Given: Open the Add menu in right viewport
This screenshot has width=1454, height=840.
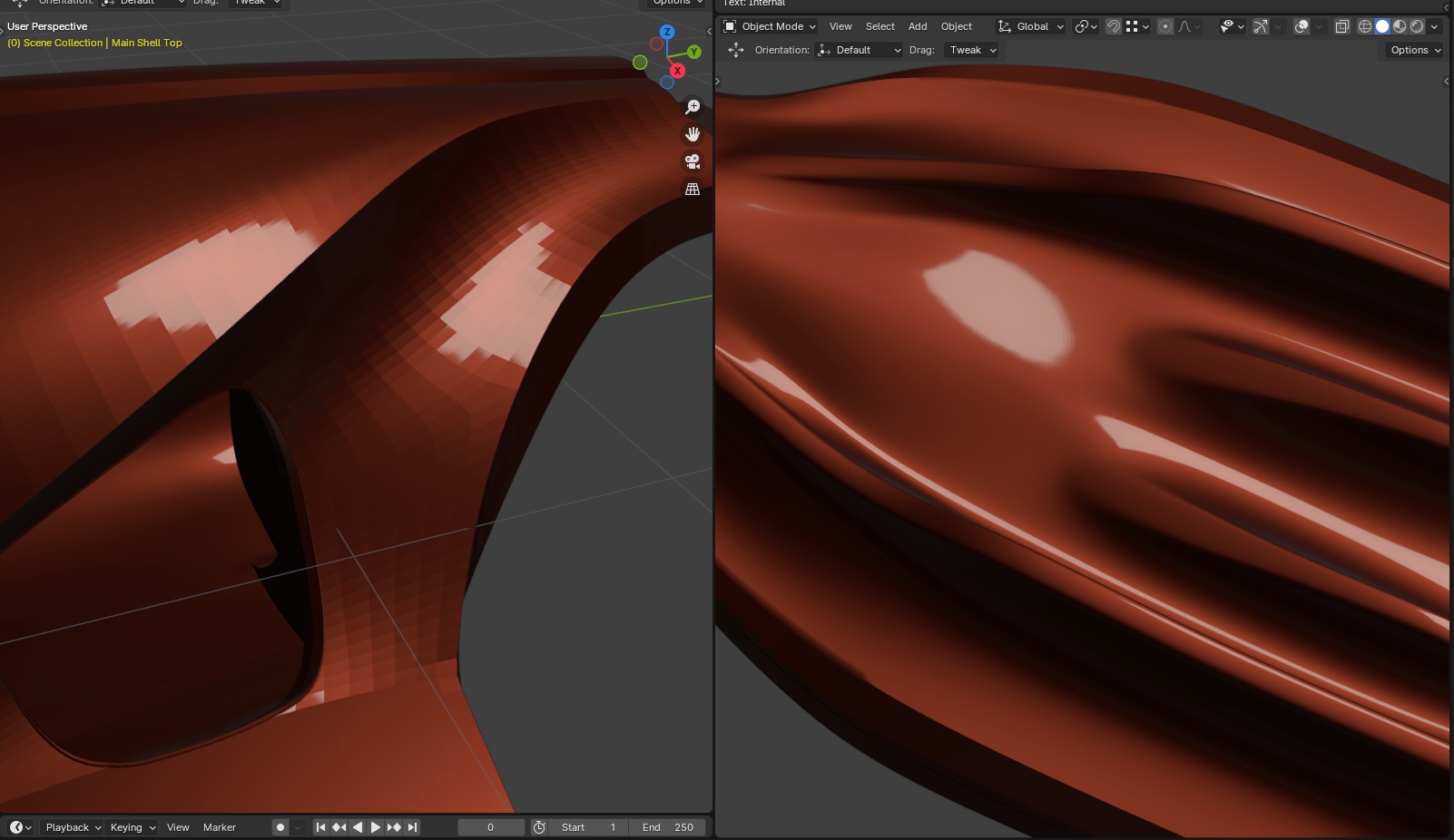Looking at the screenshot, I should coord(918,26).
